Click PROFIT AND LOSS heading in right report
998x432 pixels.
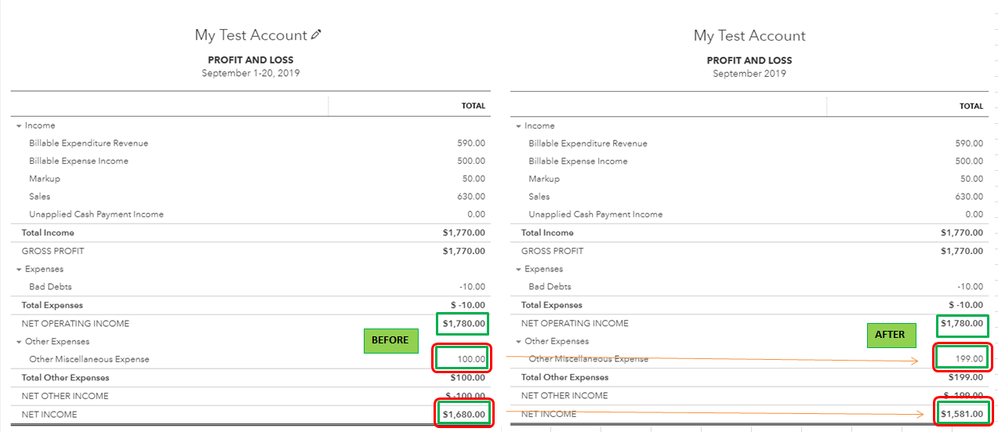(749, 60)
